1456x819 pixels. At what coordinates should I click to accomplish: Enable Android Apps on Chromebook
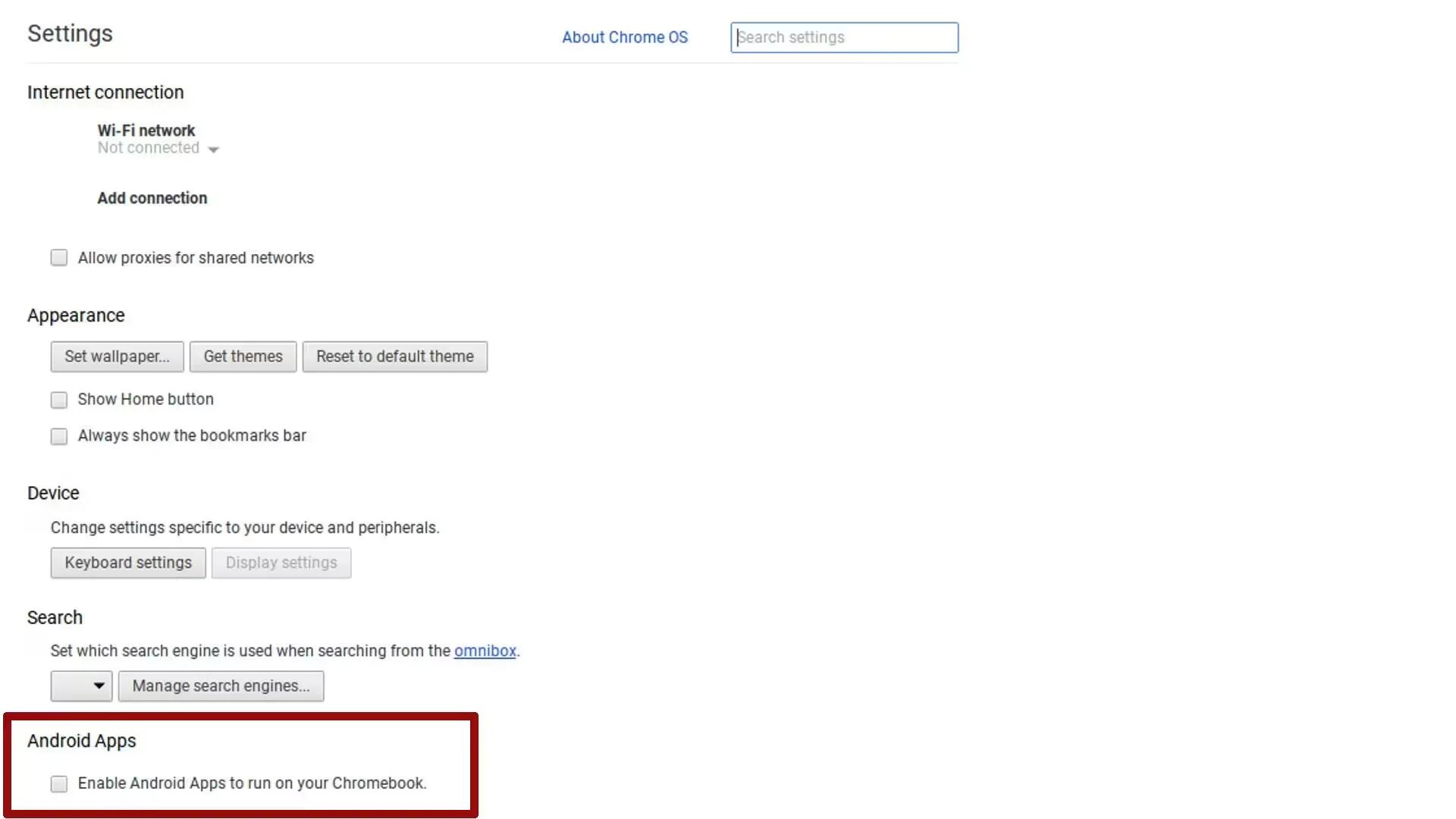[58, 783]
